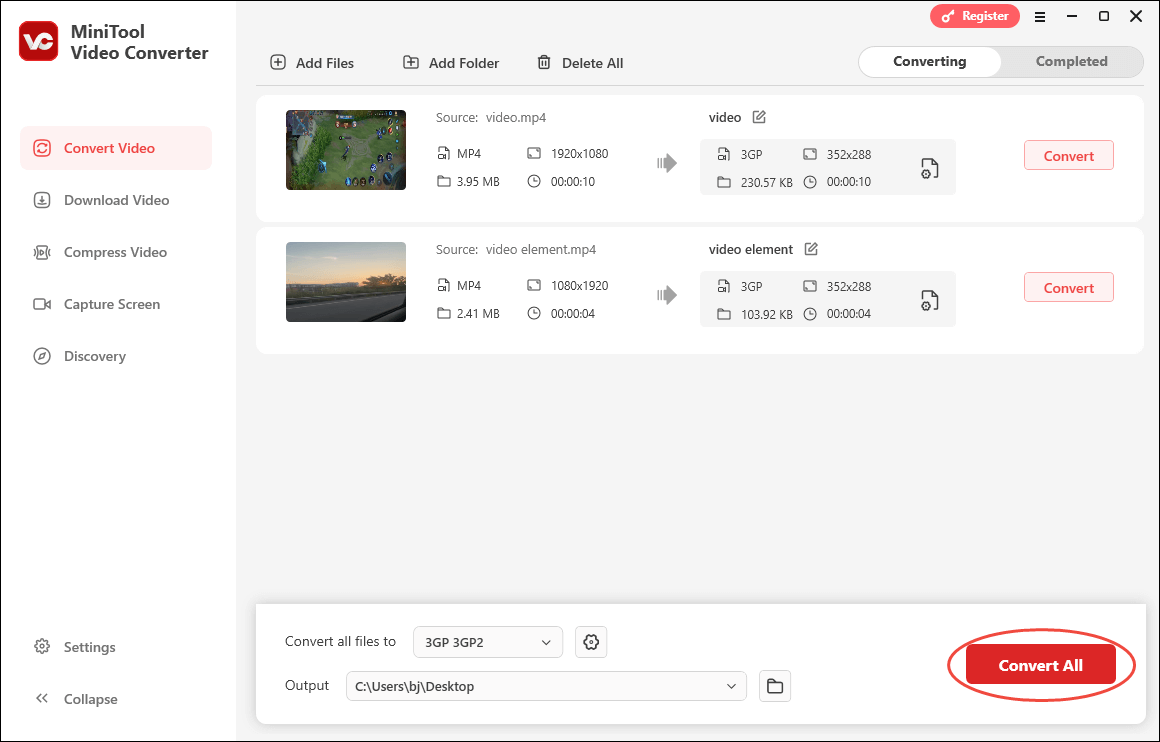Viewport: 1160px width, 742px height.
Task: Click the 103.92 KB folder icon
Action: point(724,314)
